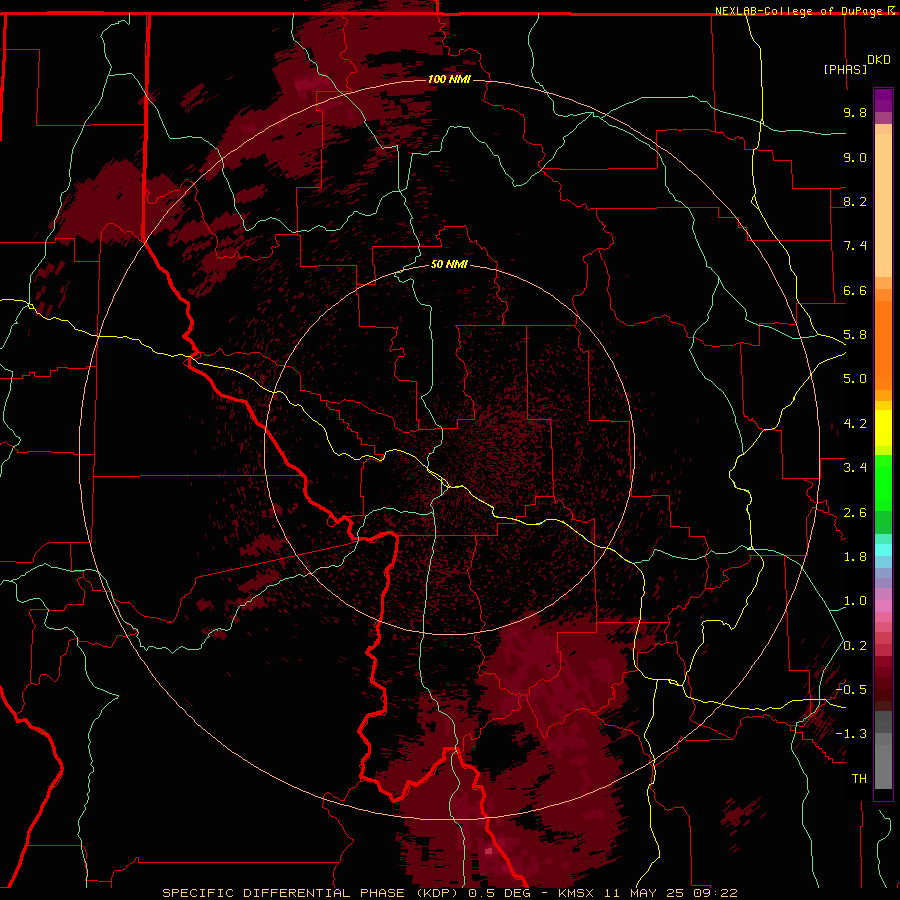Click the 9.0 legend value
The image size is (900, 900).
tap(855, 157)
